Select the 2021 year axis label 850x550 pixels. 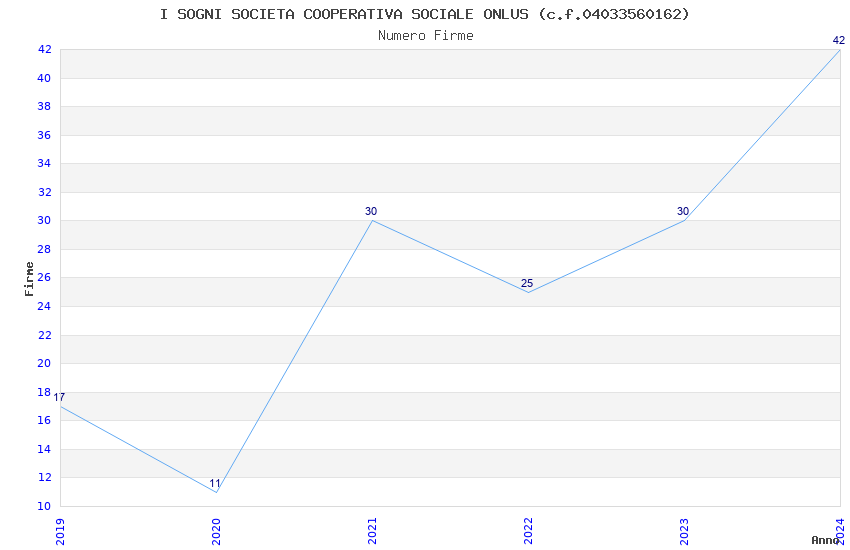372,531
